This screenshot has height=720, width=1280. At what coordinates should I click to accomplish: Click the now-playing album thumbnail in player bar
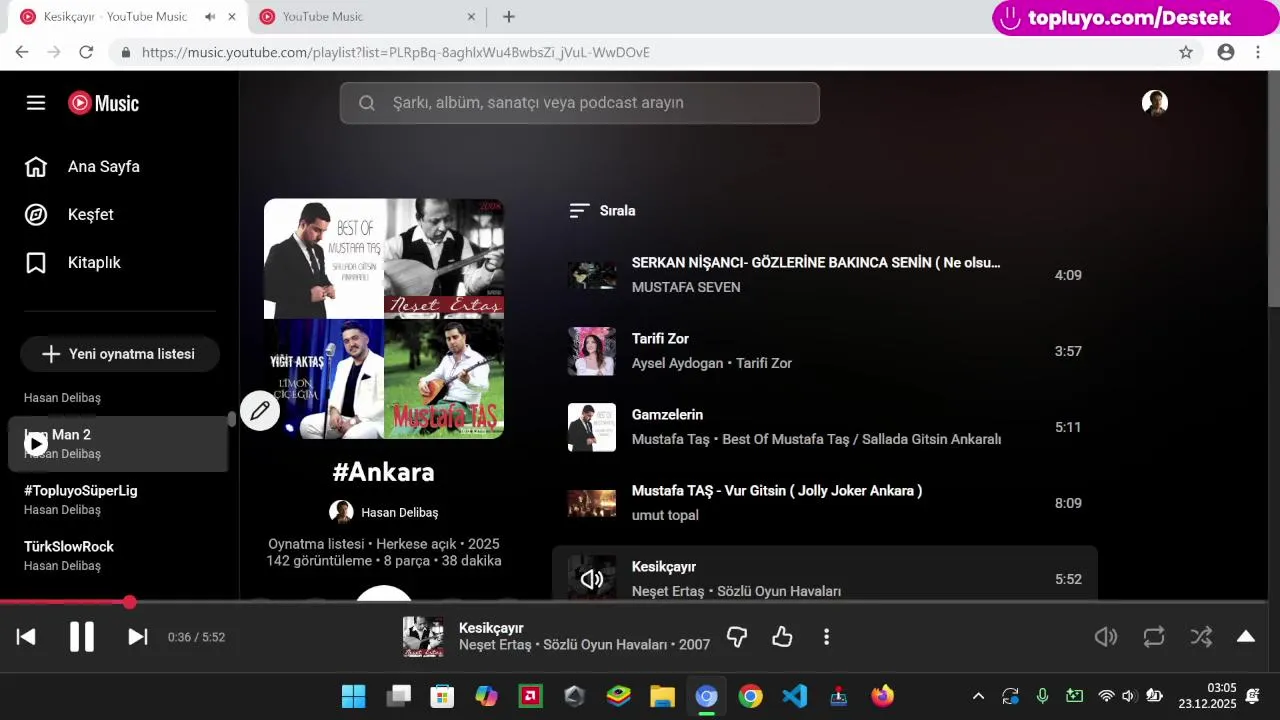(423, 637)
